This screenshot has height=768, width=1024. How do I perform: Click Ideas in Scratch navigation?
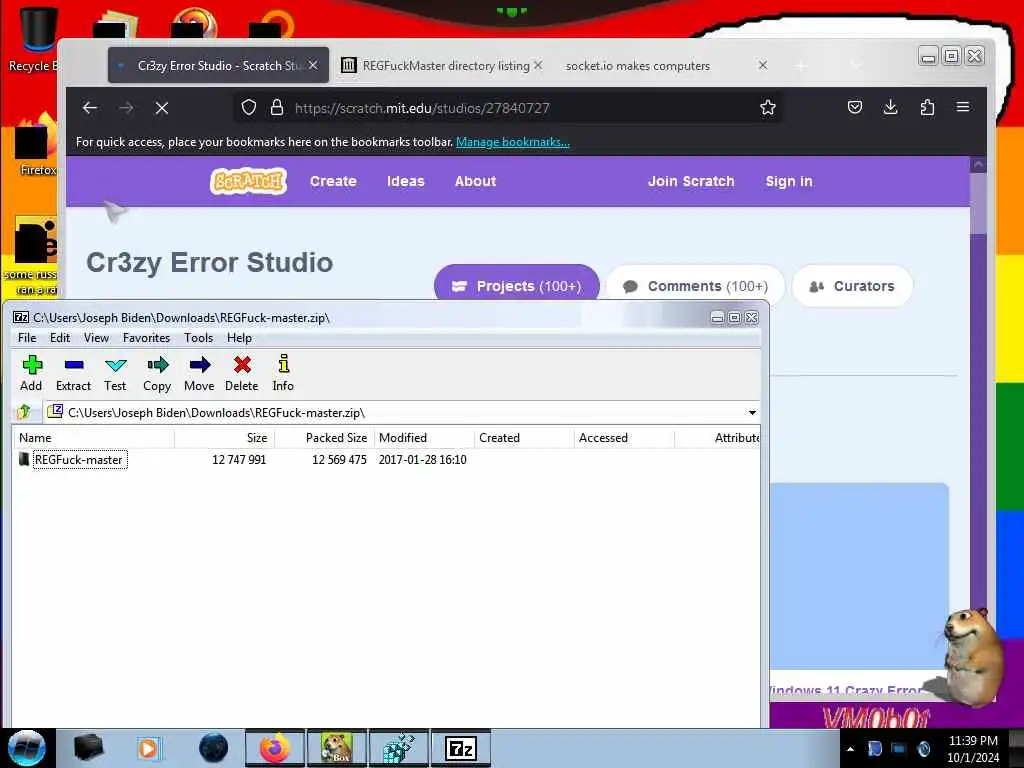[406, 182]
